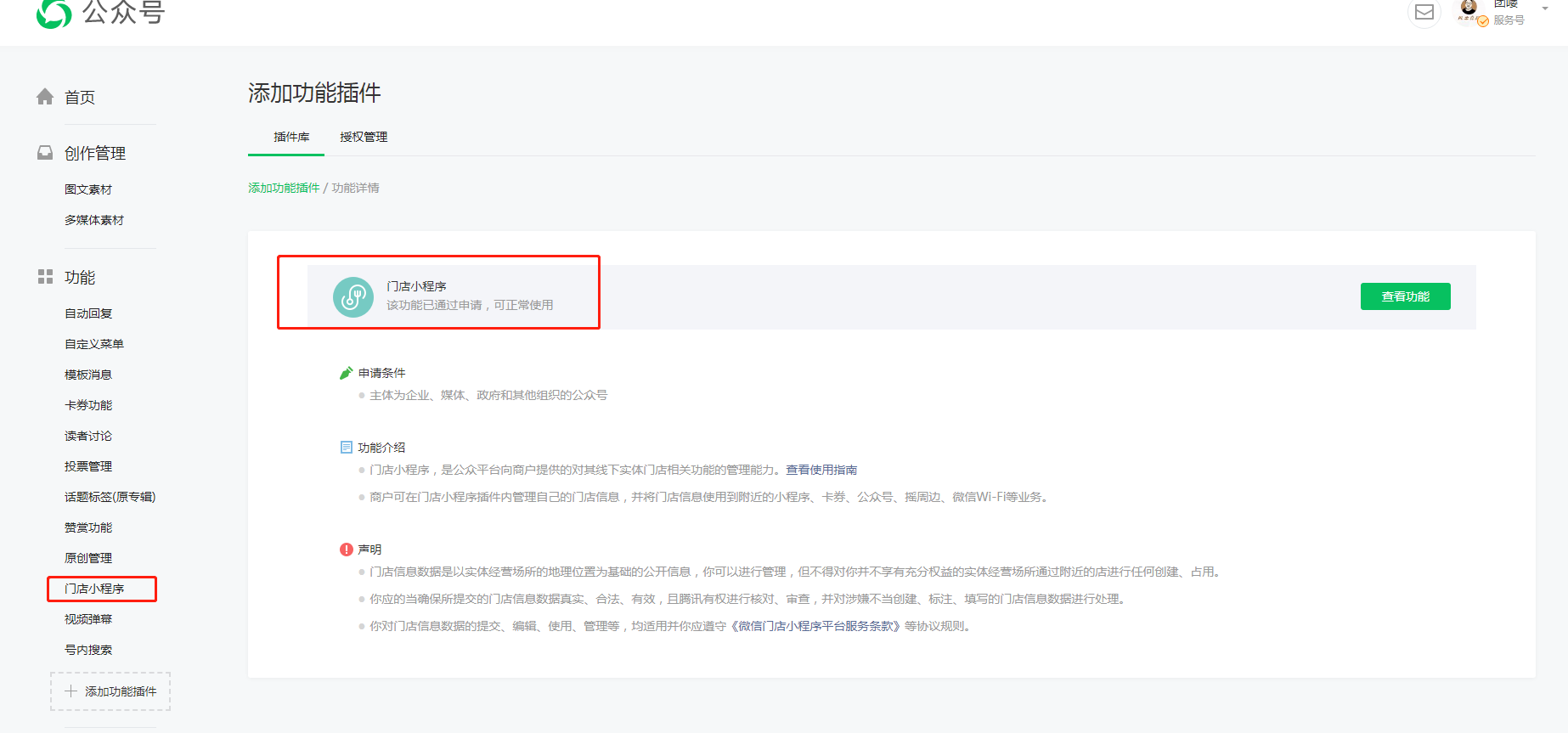Open 视频弹幕 in sidebar
1568x733 pixels.
pyautogui.click(x=88, y=619)
